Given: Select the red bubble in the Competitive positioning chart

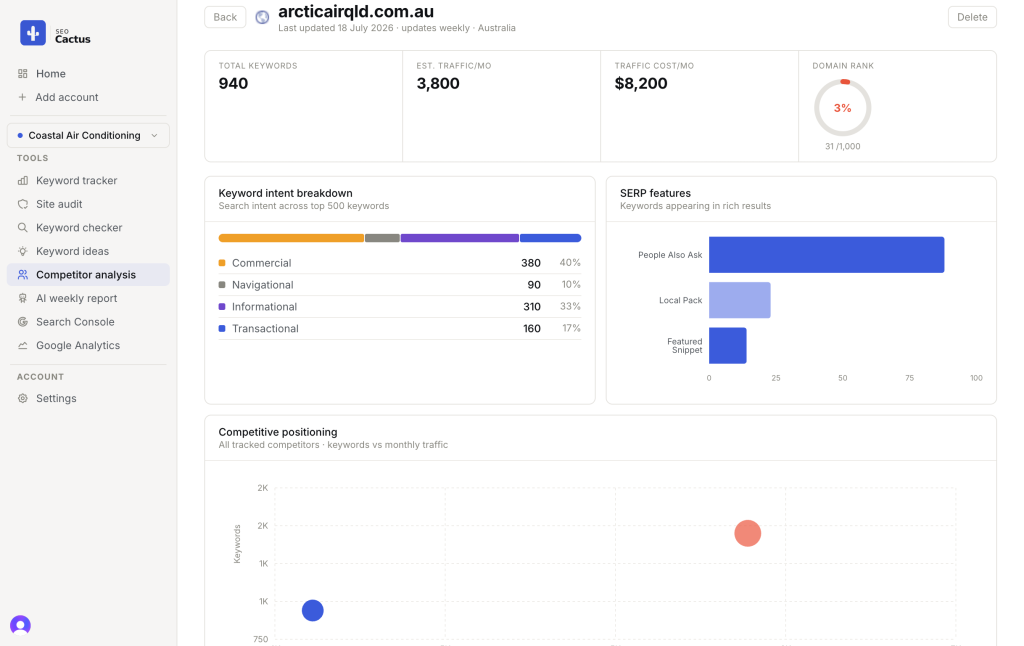Looking at the screenshot, I should pyautogui.click(x=747, y=533).
